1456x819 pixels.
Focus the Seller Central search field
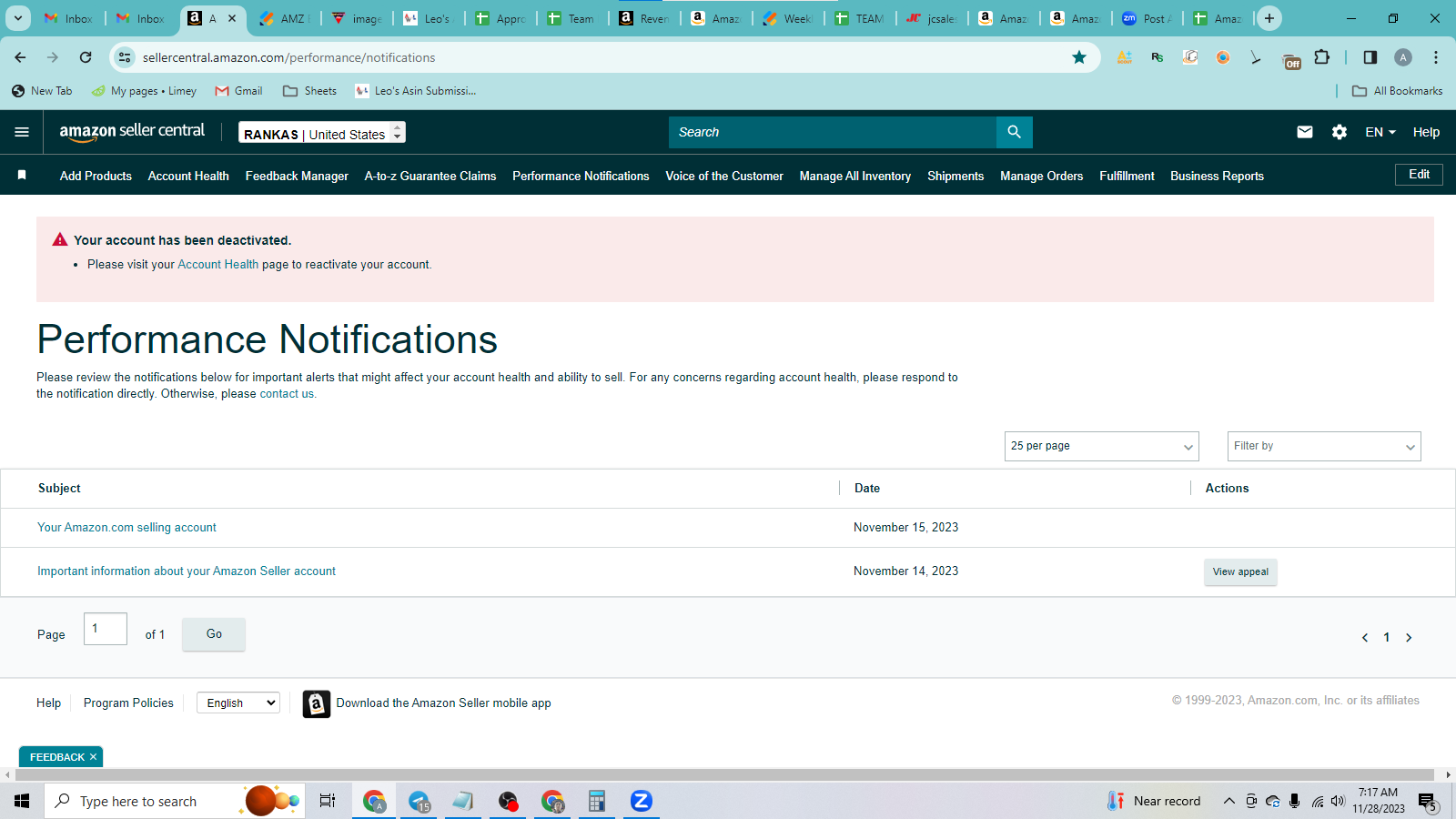pyautogui.click(x=833, y=132)
